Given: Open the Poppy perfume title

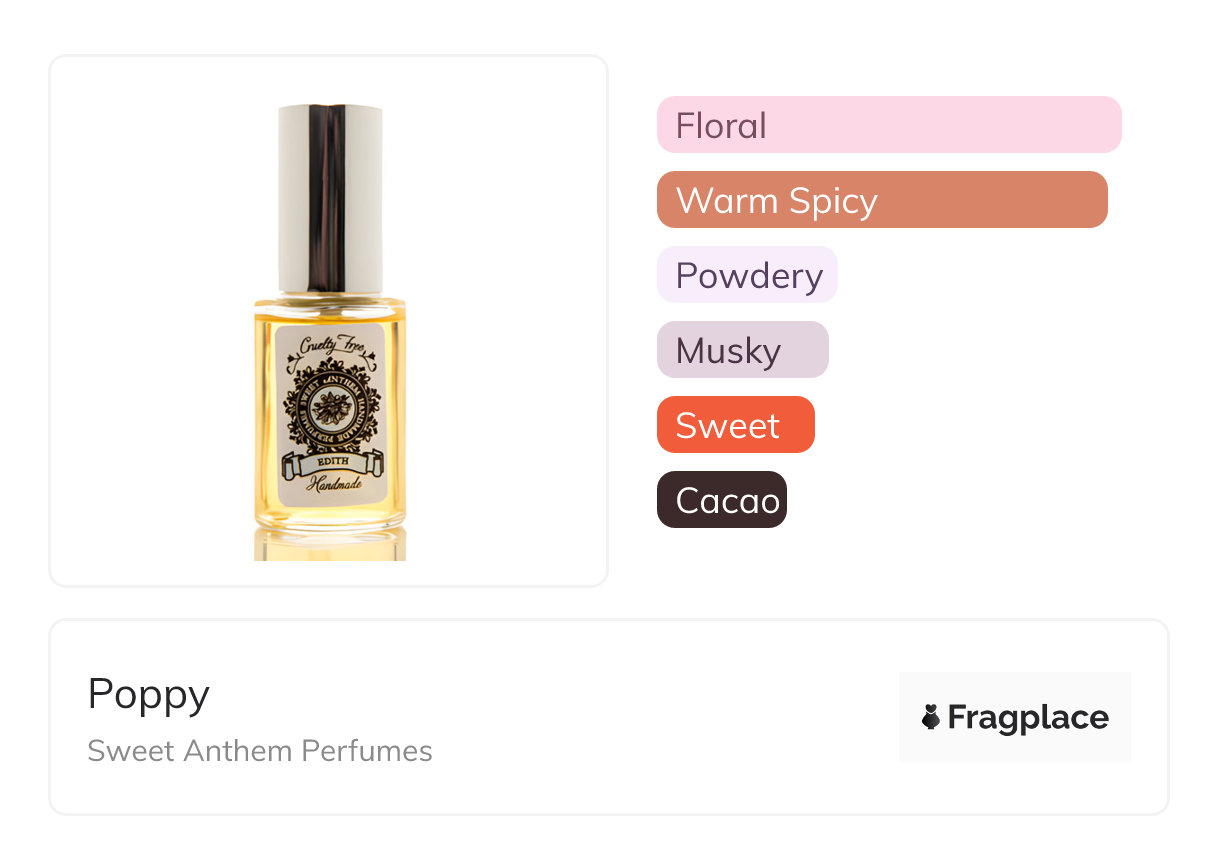Looking at the screenshot, I should 149,694.
